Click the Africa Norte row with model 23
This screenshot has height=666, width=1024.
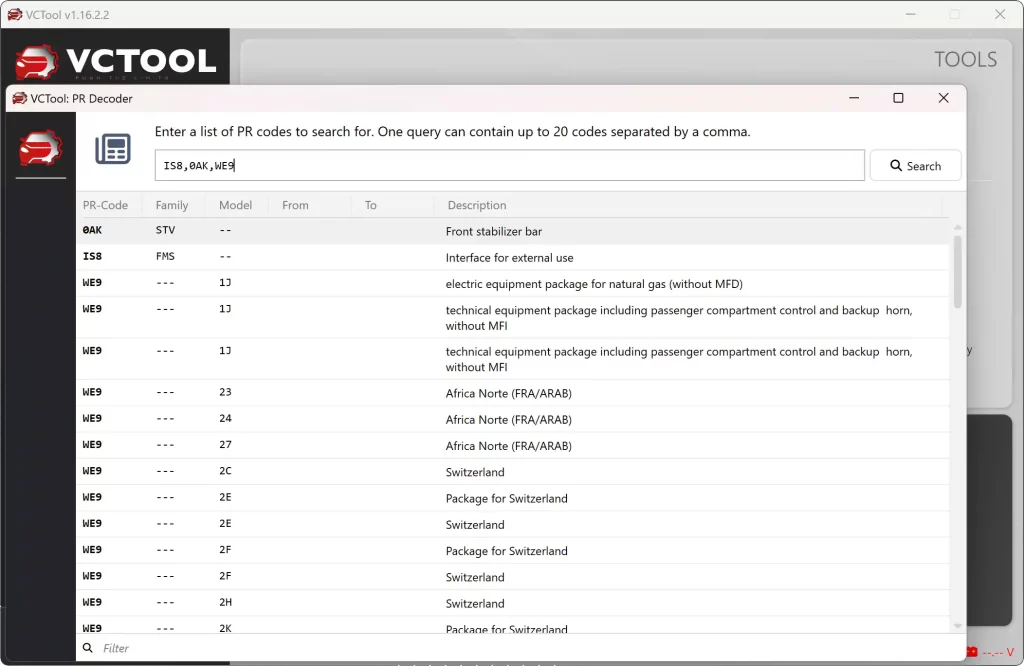[x=513, y=392]
